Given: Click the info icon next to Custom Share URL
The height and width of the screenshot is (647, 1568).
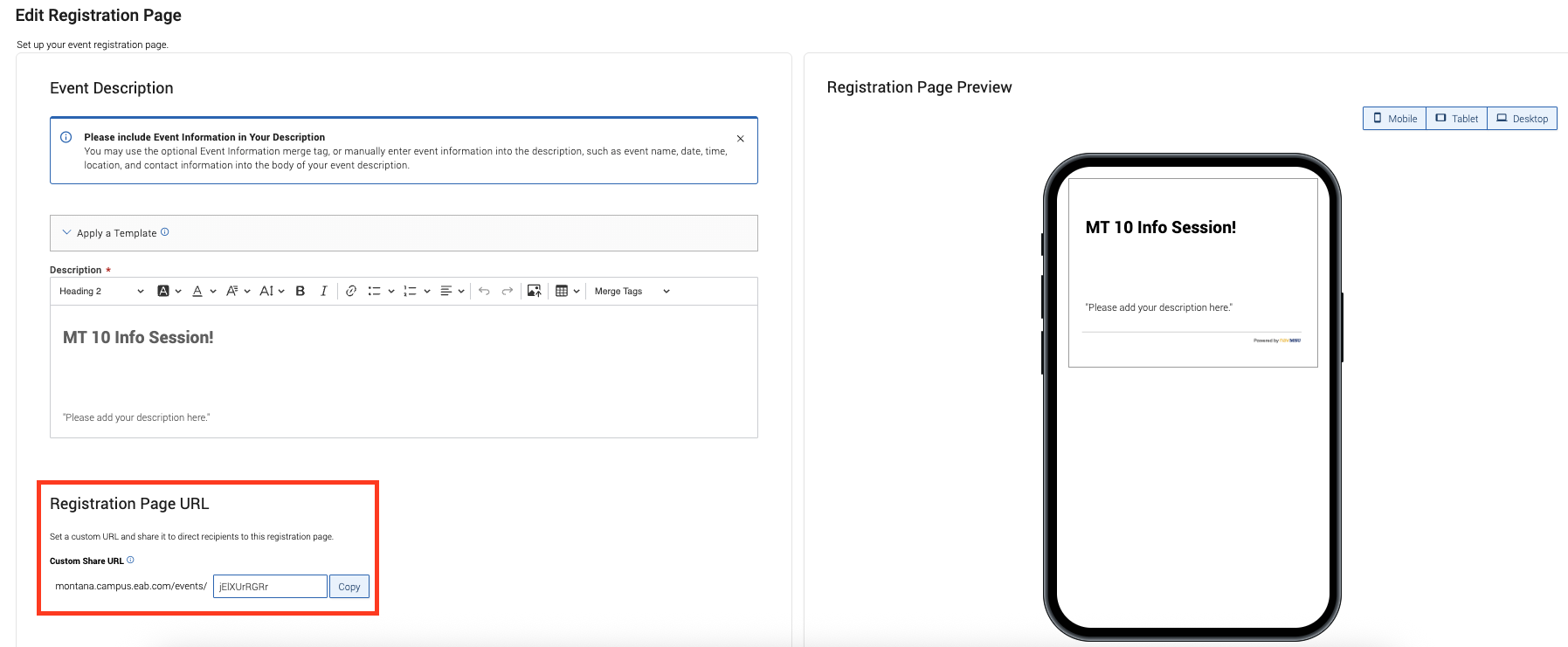Looking at the screenshot, I should (x=131, y=561).
